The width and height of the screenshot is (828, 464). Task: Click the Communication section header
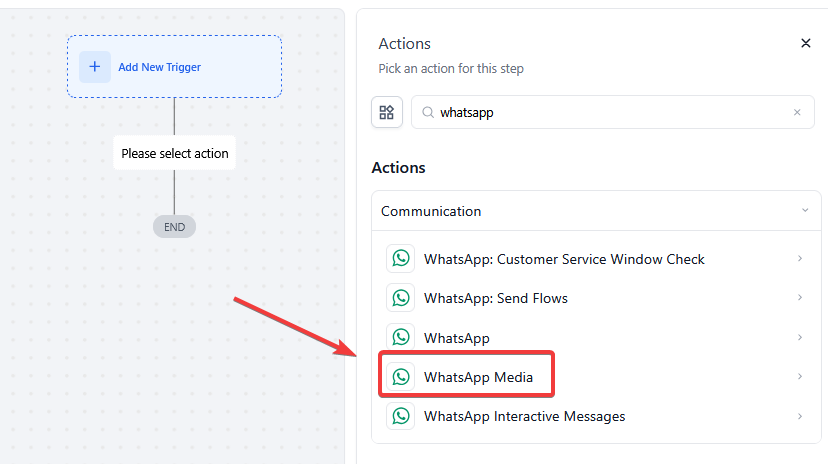[596, 211]
